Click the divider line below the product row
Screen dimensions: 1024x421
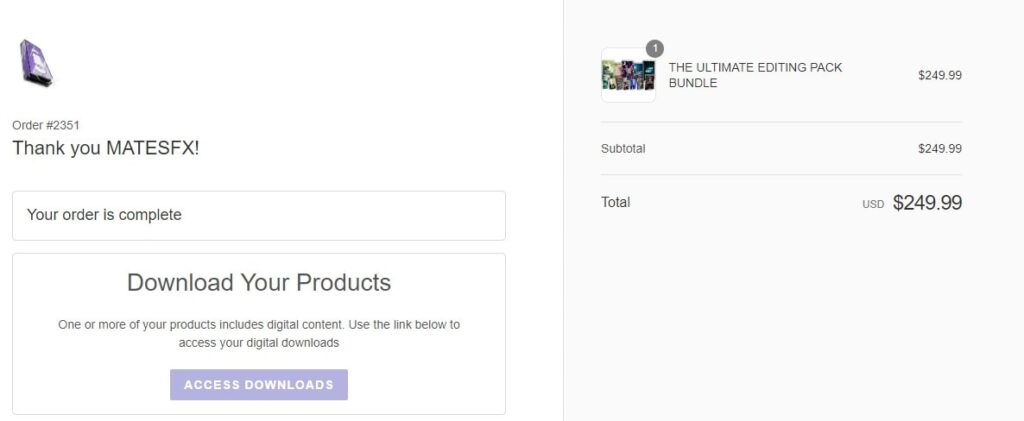pyautogui.click(x=781, y=122)
